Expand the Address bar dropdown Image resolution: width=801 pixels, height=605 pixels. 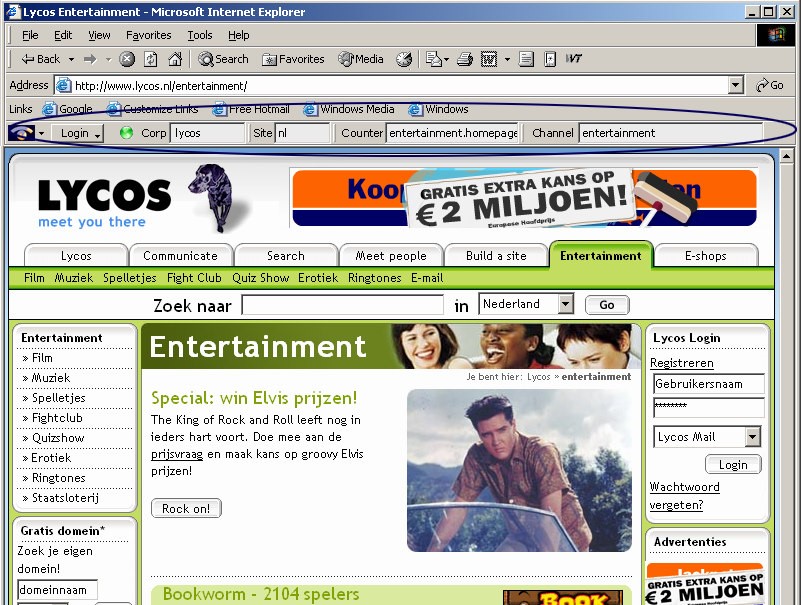click(735, 85)
